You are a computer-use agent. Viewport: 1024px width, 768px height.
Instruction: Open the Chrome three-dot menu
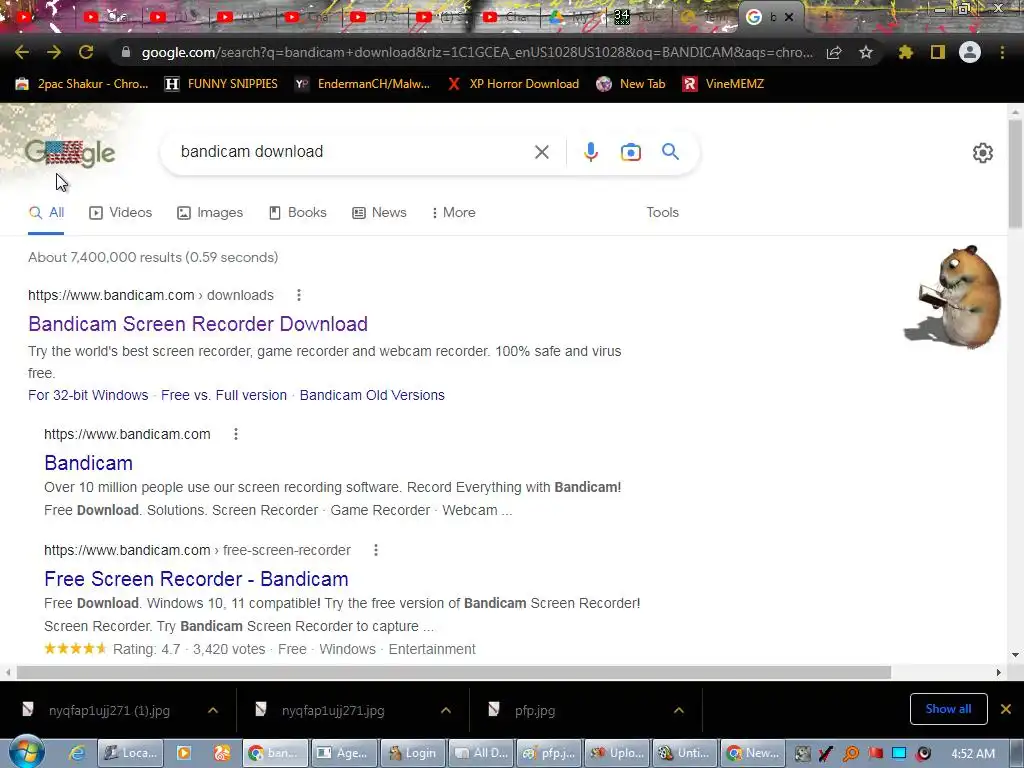point(1002,52)
